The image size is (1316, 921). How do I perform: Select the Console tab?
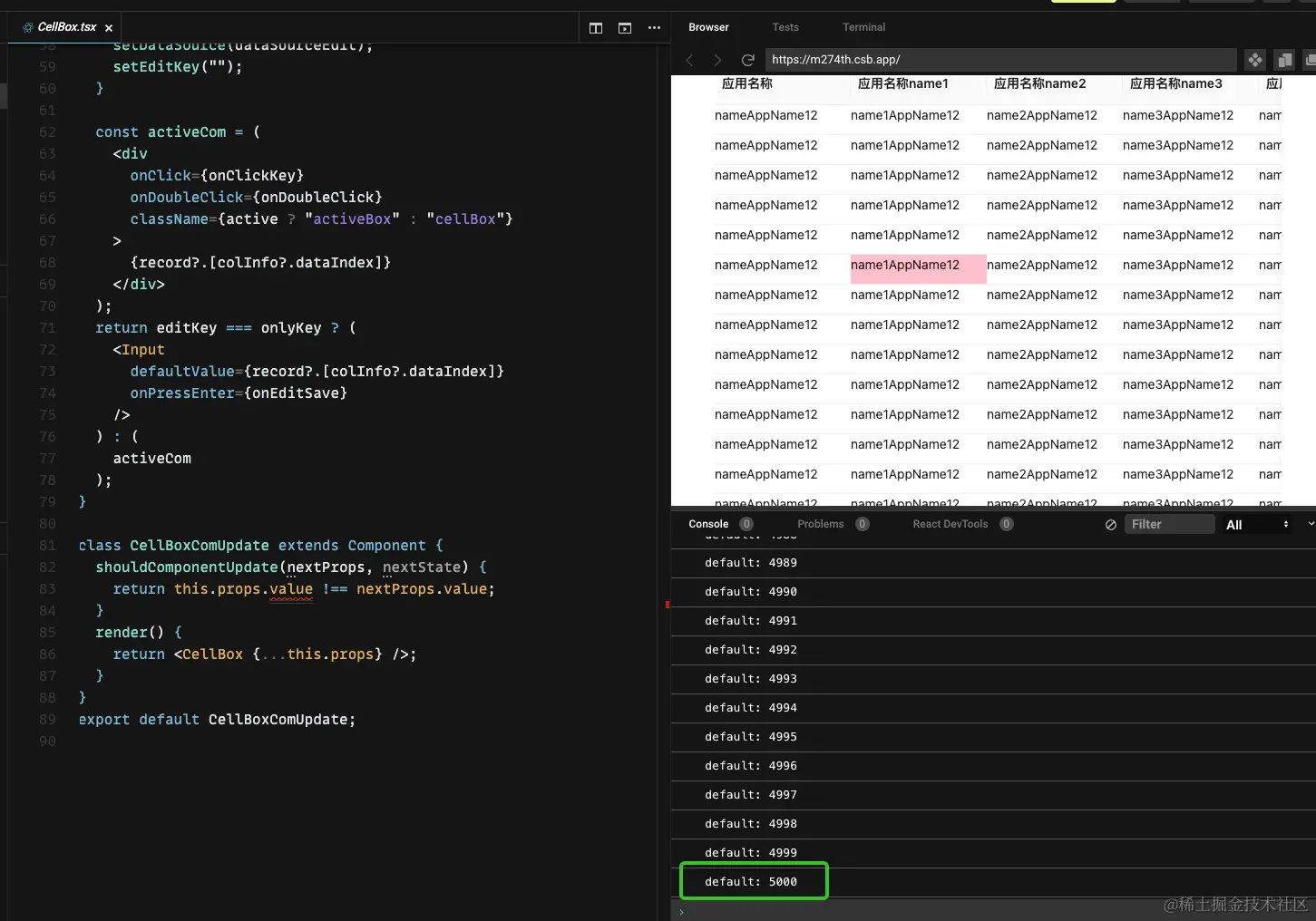click(x=708, y=524)
